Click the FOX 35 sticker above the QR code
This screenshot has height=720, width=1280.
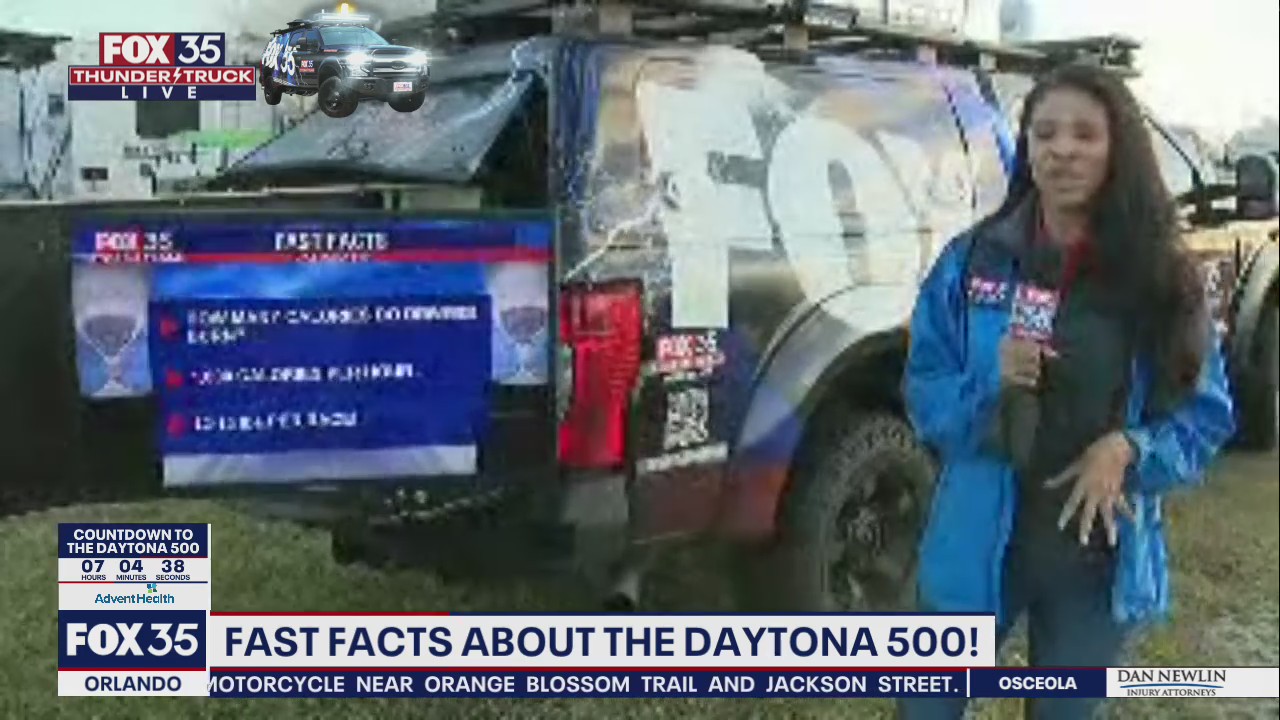coord(687,354)
